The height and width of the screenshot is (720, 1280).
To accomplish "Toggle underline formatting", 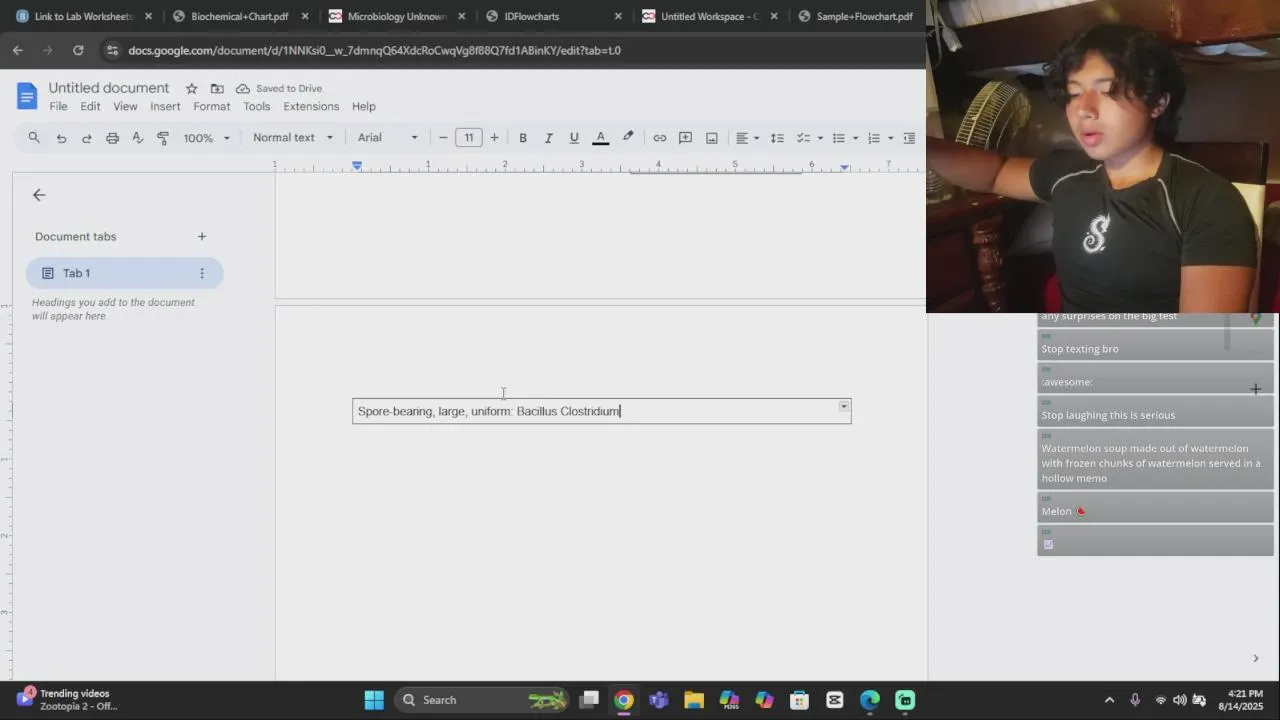I will pyautogui.click(x=574, y=138).
